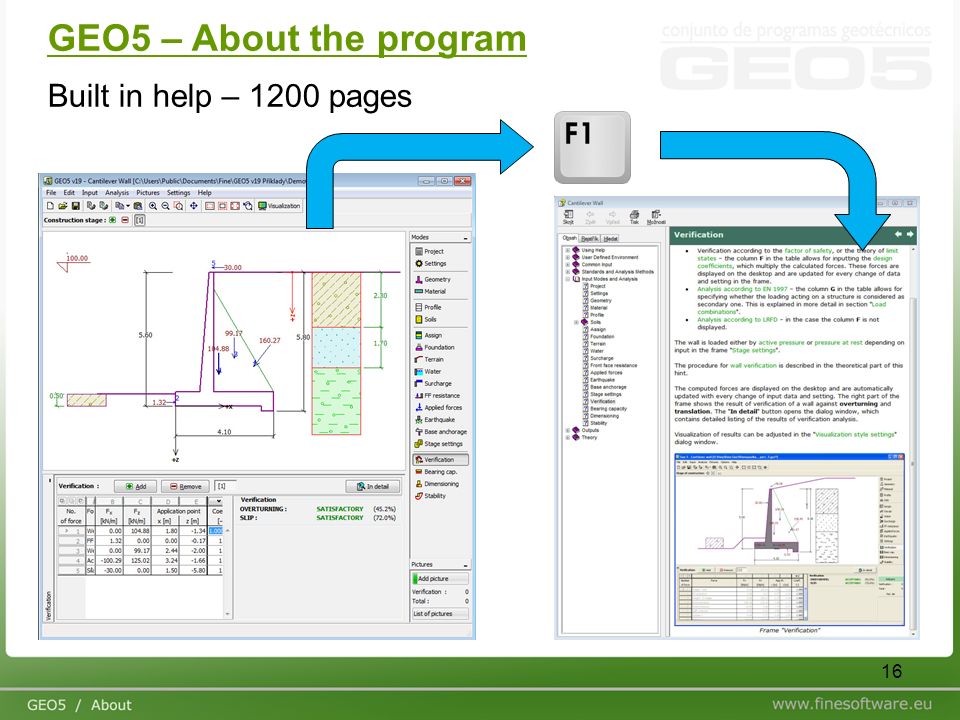Click the Add picture button
The image size is (960, 720).
pyautogui.click(x=440, y=579)
